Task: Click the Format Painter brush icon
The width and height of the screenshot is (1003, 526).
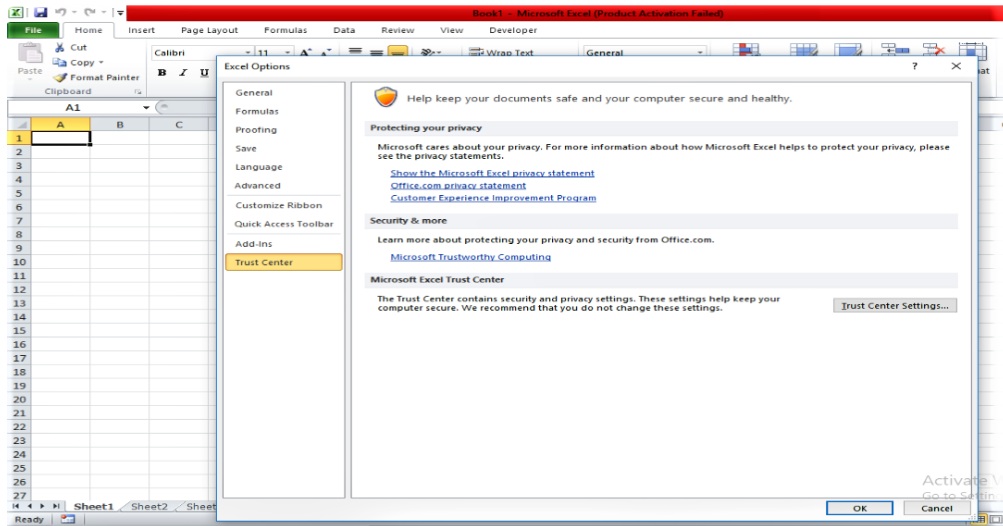Action: [60, 77]
